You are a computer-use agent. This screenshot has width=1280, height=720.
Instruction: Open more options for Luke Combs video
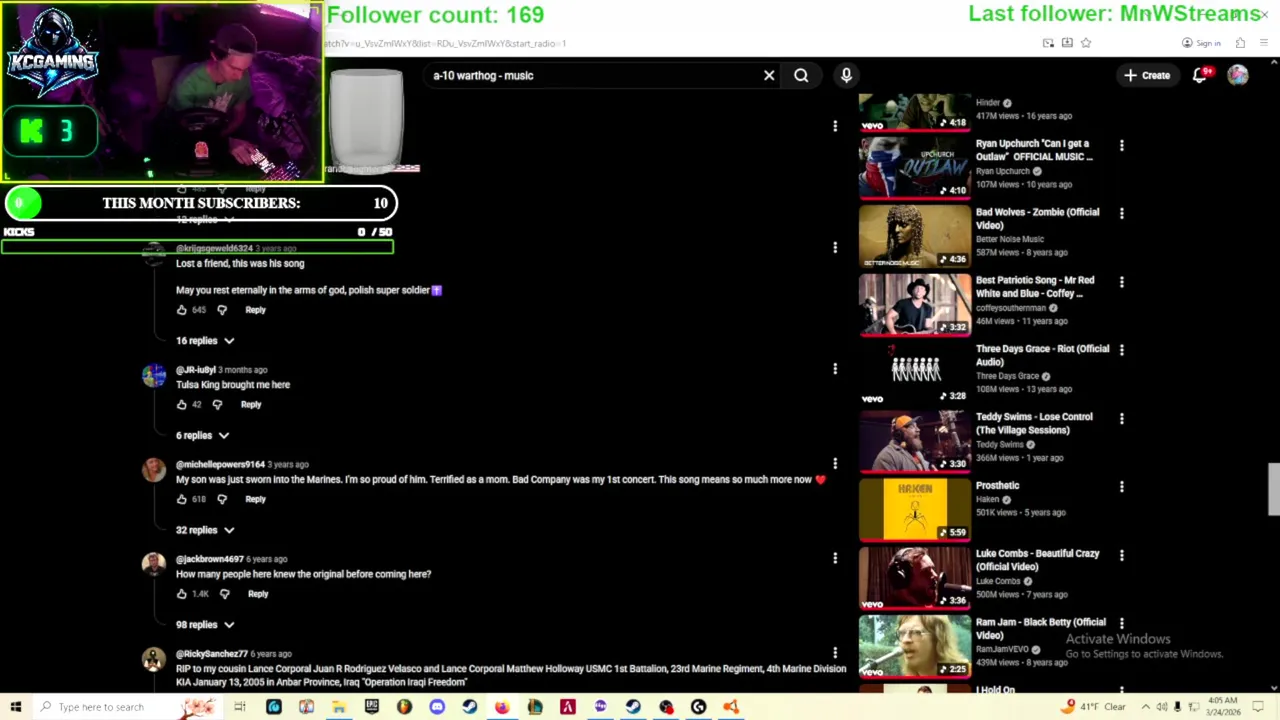pyautogui.click(x=1121, y=555)
